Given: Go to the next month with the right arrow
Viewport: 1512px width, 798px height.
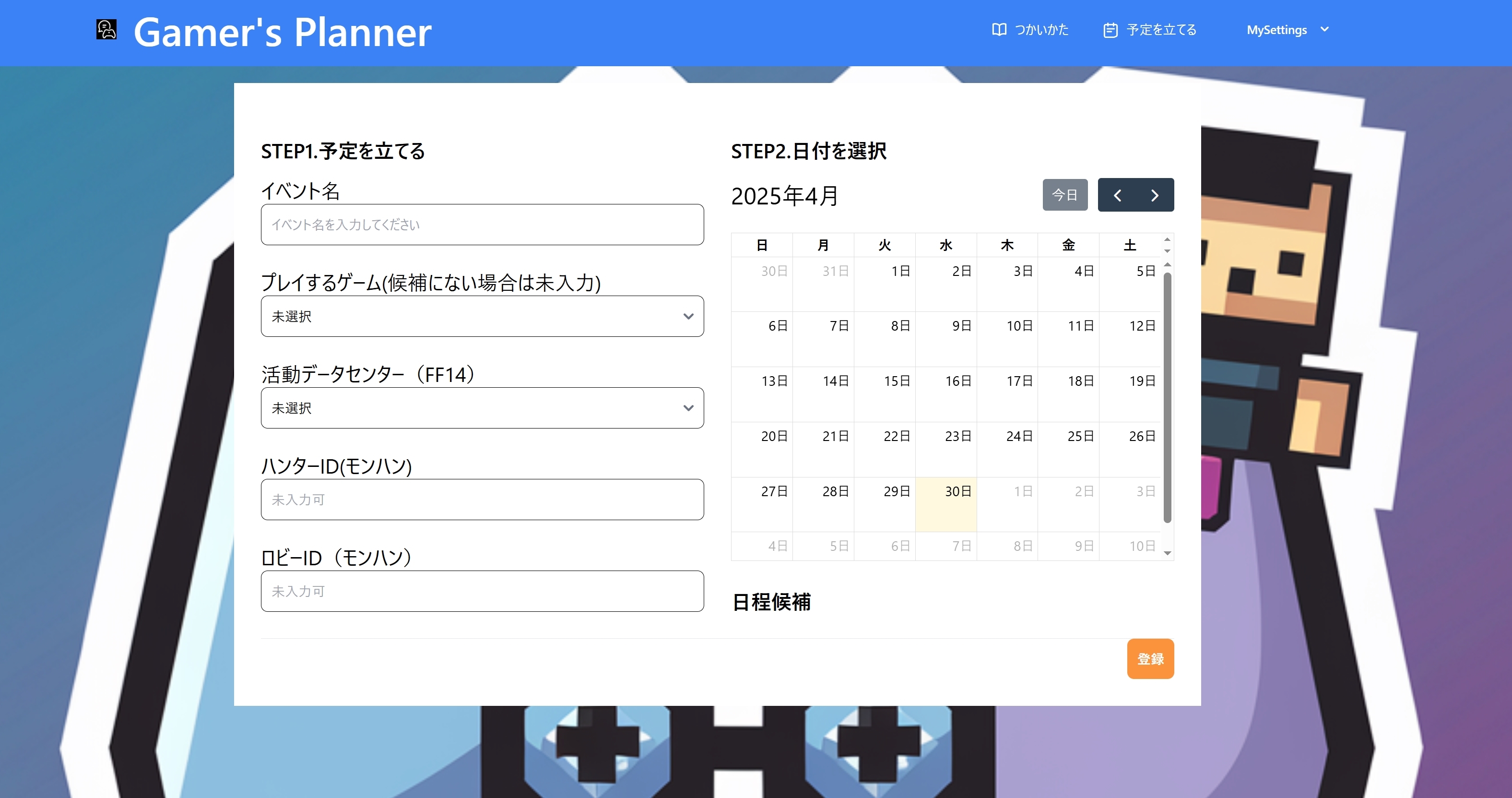Looking at the screenshot, I should pos(1155,195).
